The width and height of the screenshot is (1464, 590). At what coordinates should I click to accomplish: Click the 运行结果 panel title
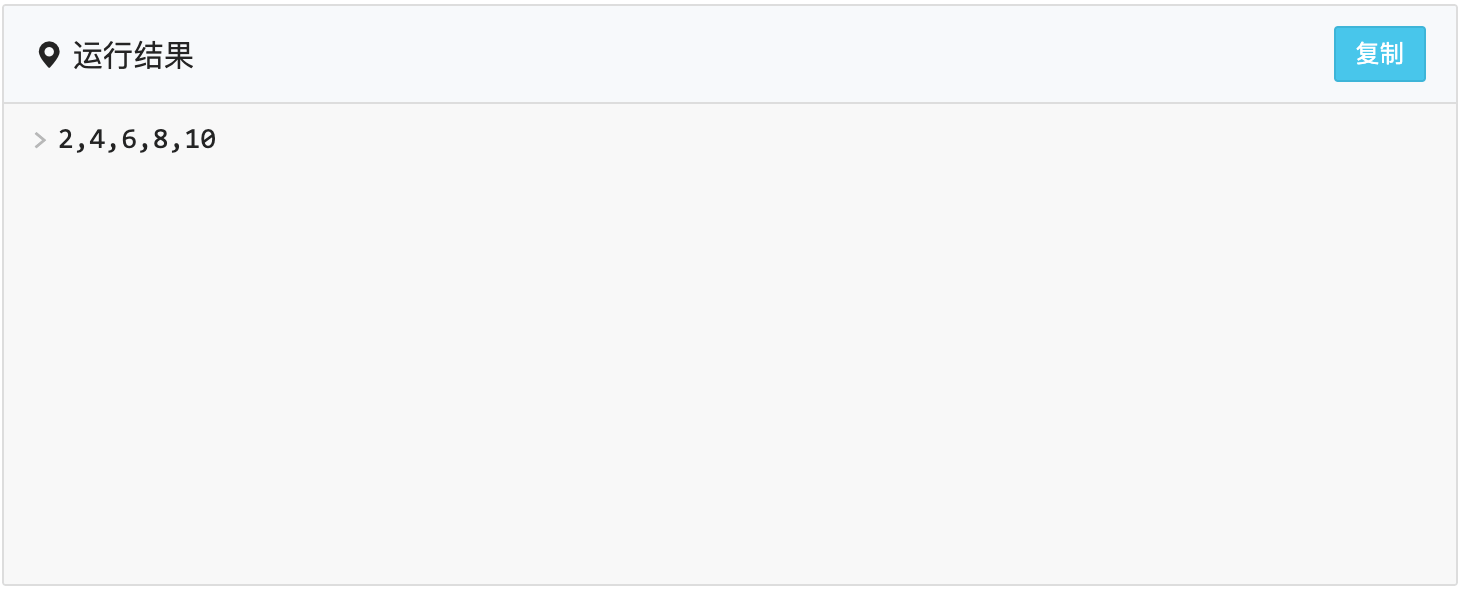pos(133,55)
